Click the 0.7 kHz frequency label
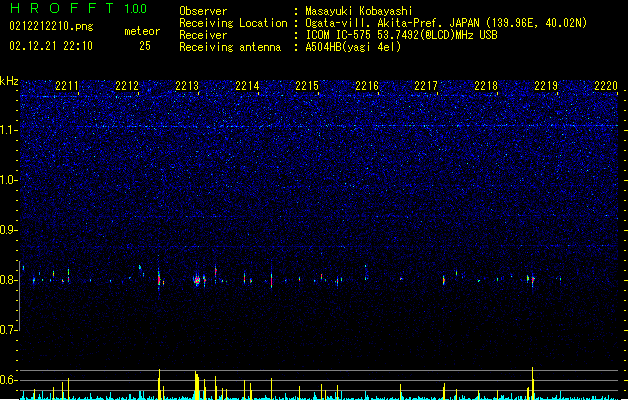This screenshot has width=629, height=400. [x=8, y=330]
